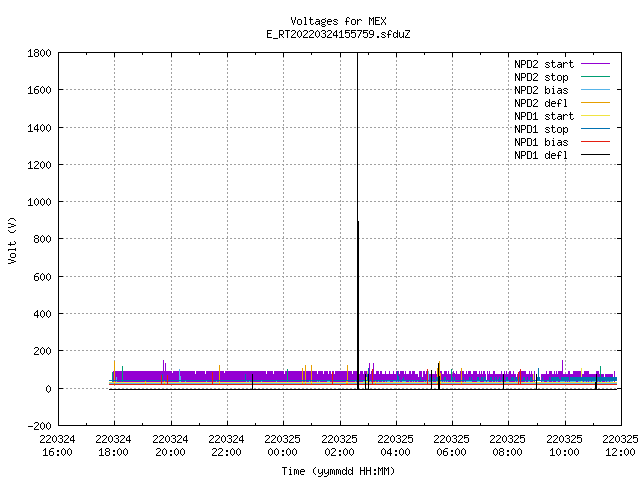Click the "220325 02:00" time tick label
The width and height of the screenshot is (640, 480).
tap(340, 446)
